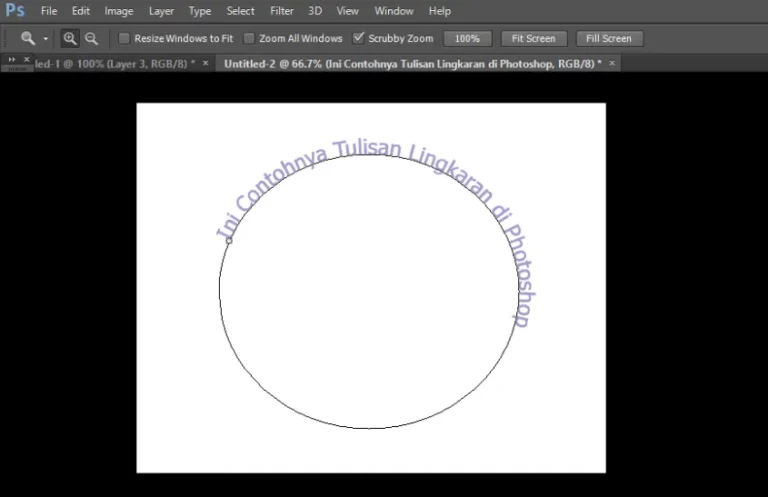
Task: Open the View menu
Action: click(347, 11)
